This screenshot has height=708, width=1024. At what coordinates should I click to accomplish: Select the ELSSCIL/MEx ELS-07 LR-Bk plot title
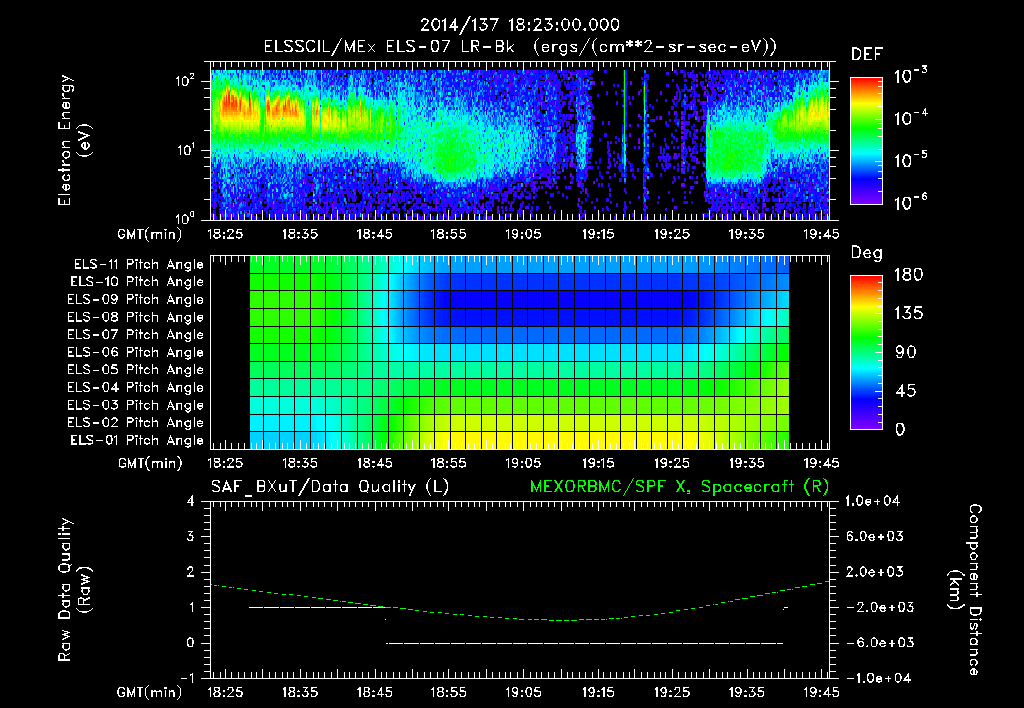coord(520,47)
